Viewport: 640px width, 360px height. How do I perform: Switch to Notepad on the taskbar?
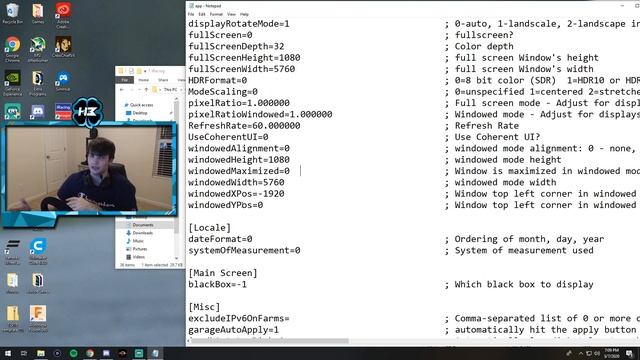coord(155,353)
